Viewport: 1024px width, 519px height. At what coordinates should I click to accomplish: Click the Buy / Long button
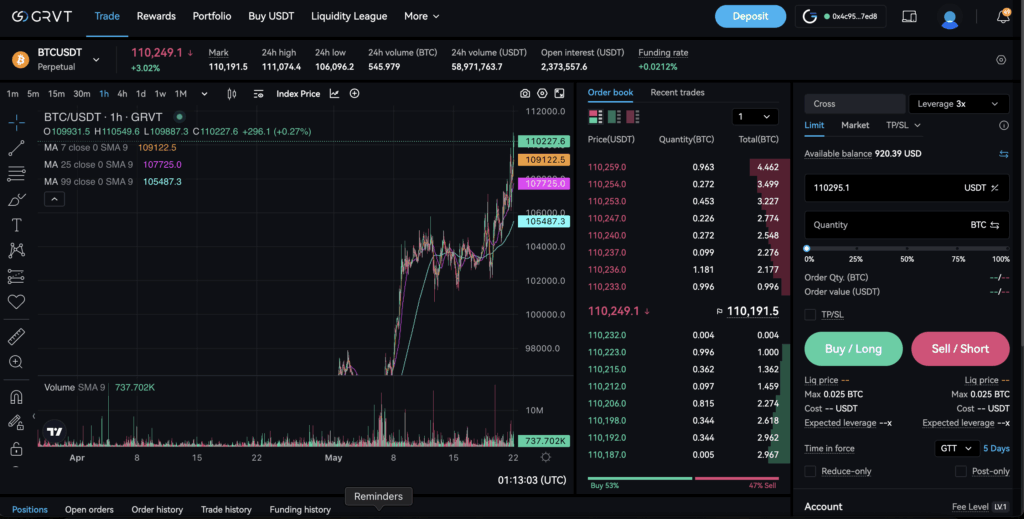[854, 349]
